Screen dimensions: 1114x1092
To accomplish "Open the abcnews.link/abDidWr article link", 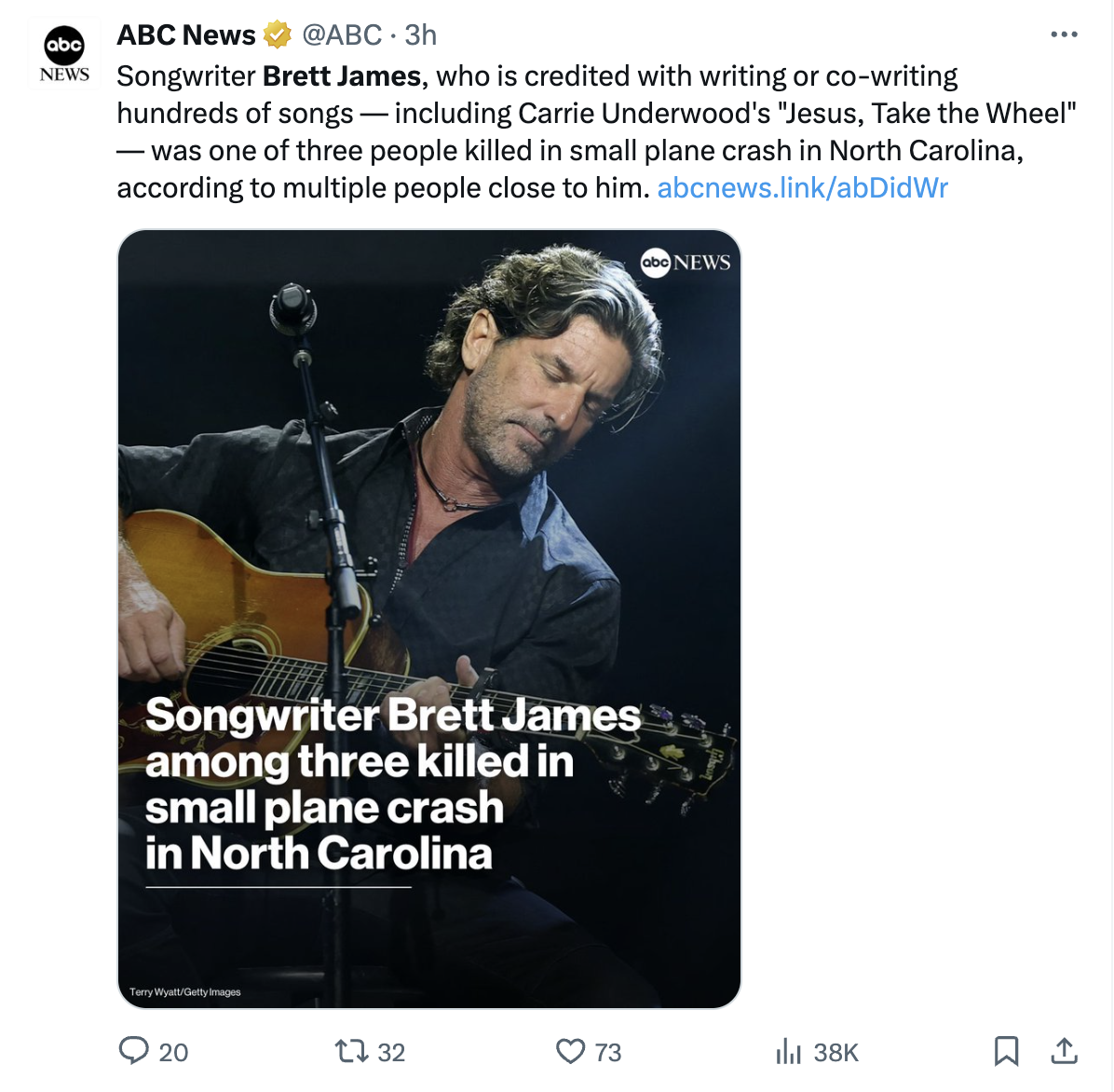I will pos(802,188).
